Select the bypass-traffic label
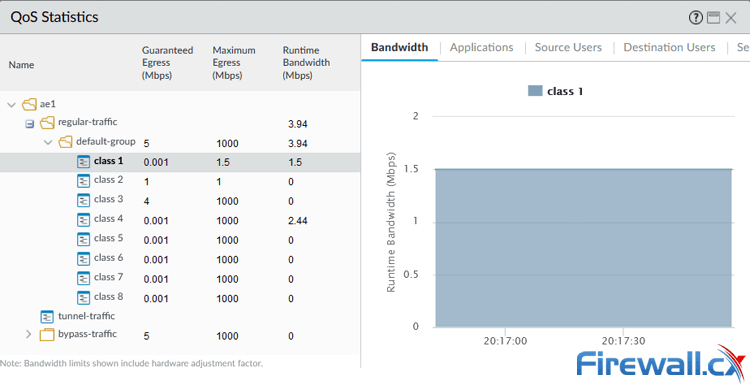 (x=88, y=334)
